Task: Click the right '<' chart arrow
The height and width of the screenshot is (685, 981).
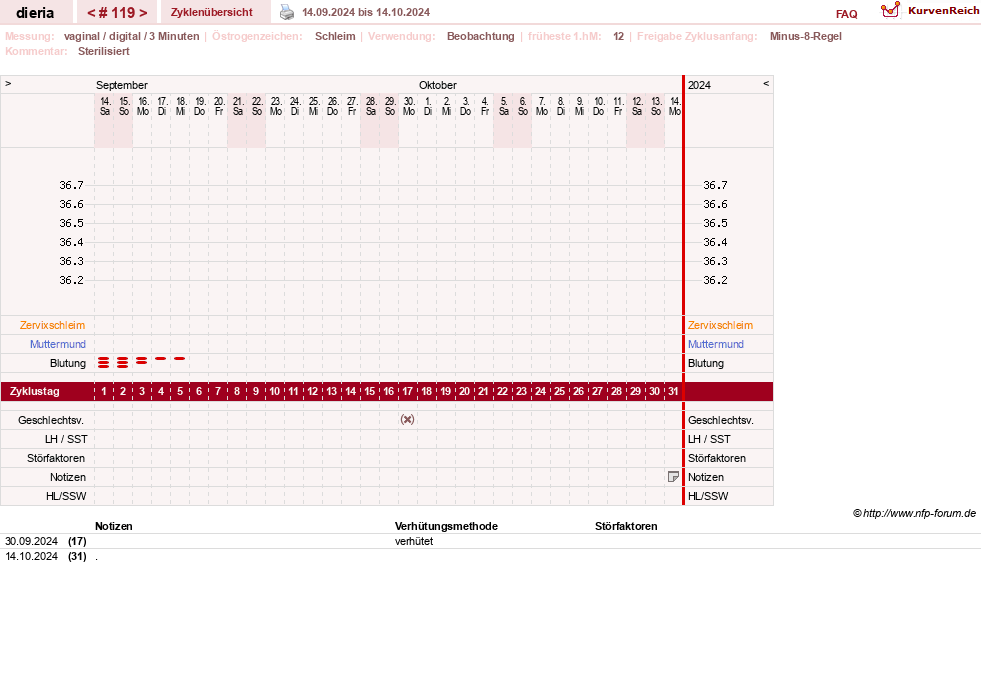Action: 766,83
